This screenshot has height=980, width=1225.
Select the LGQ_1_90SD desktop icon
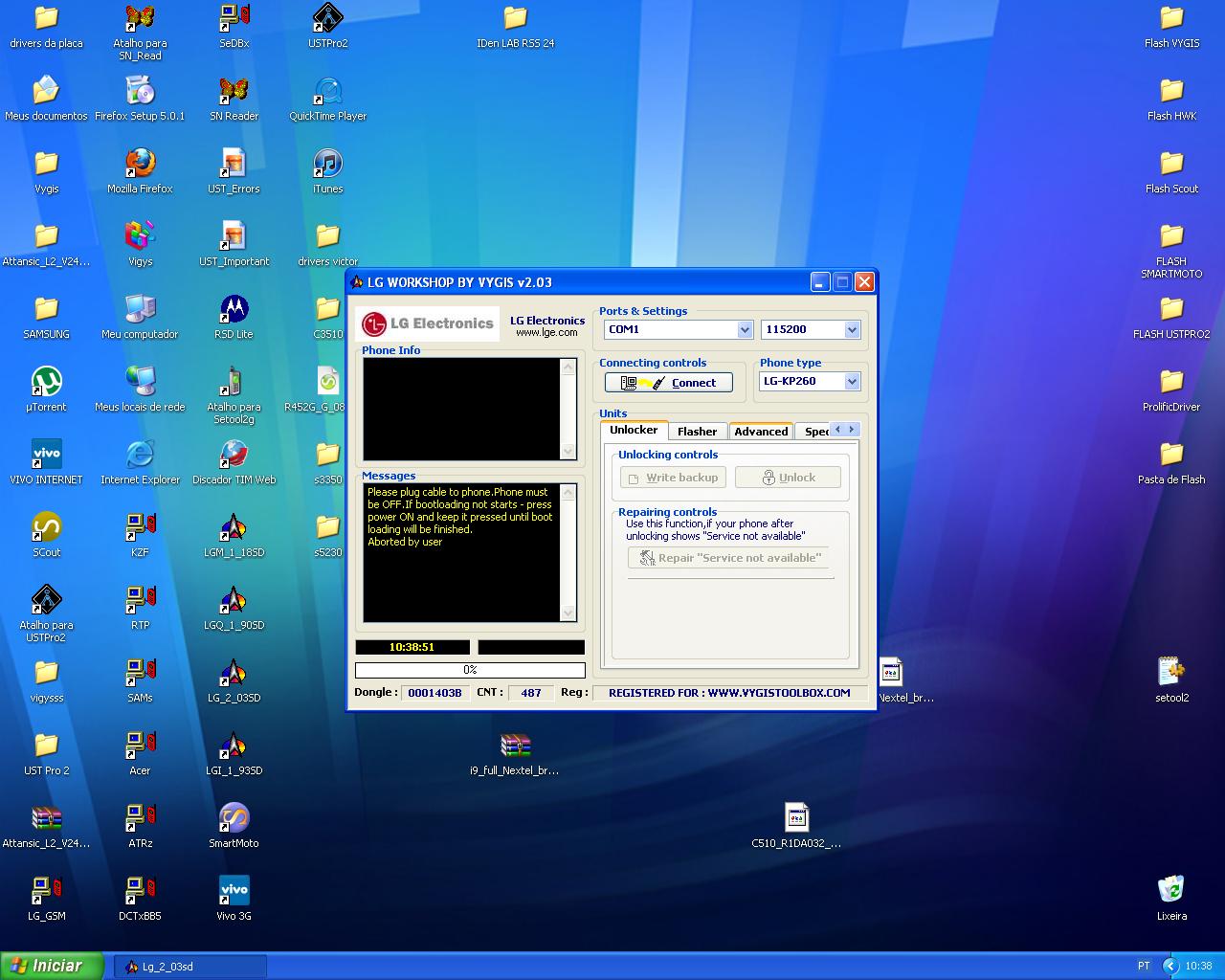pos(234,607)
